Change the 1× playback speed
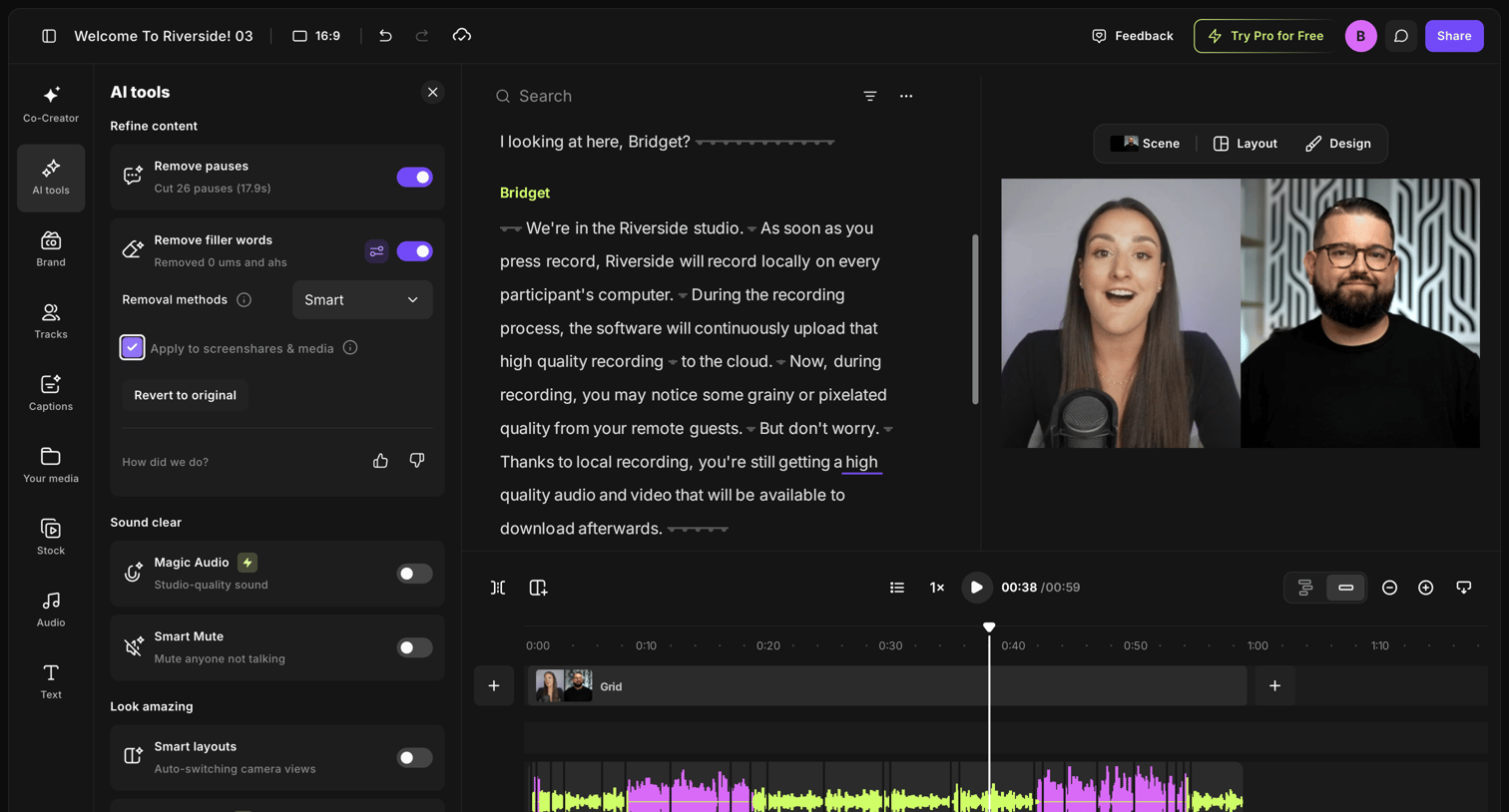This screenshot has width=1509, height=812. [936, 588]
